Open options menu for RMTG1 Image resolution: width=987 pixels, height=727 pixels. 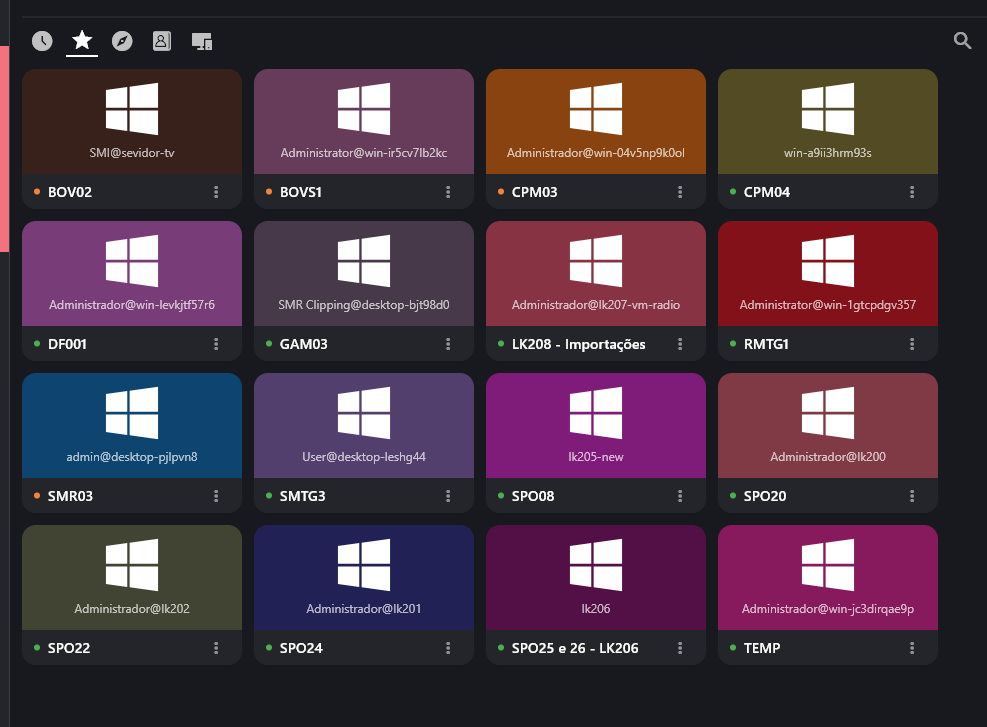click(x=912, y=344)
